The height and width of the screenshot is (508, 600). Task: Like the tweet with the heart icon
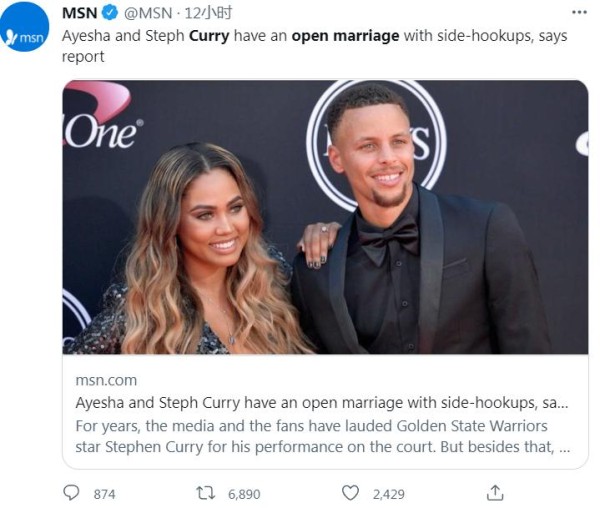(x=350, y=493)
